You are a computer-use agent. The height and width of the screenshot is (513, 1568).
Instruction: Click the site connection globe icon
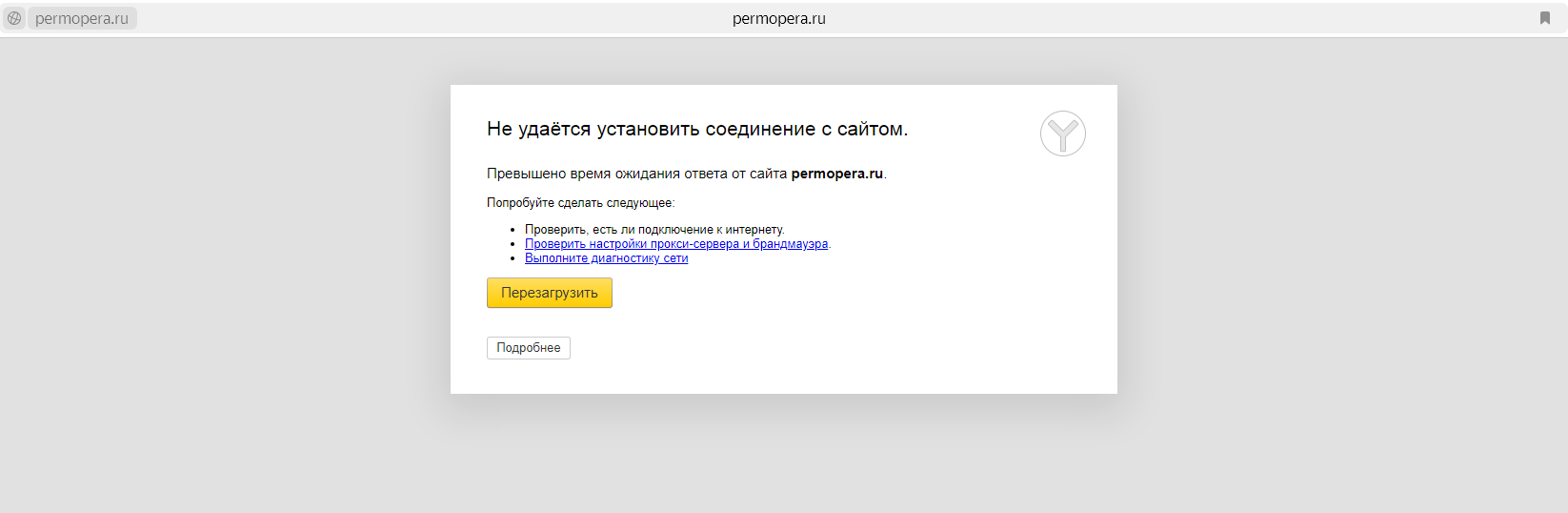14,18
